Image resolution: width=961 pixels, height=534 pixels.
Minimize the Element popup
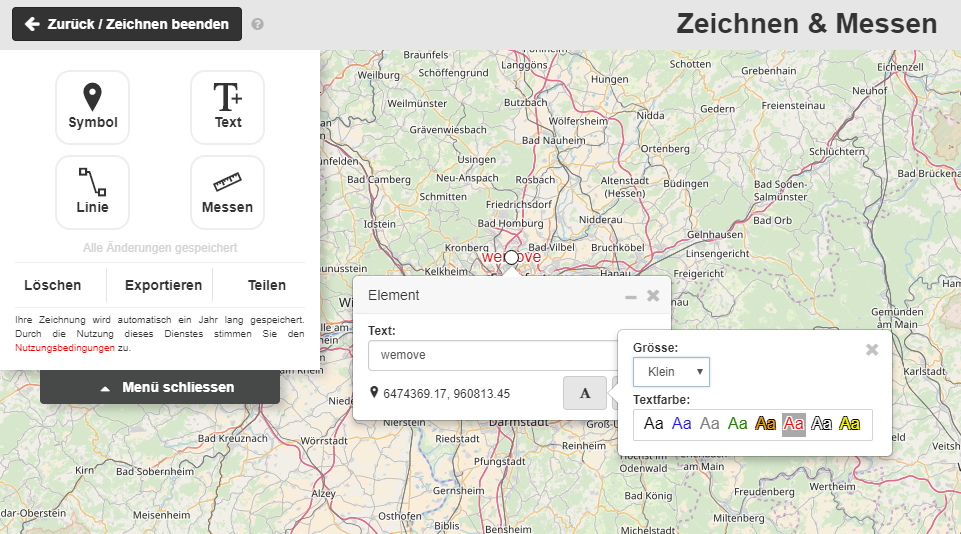coord(630,296)
